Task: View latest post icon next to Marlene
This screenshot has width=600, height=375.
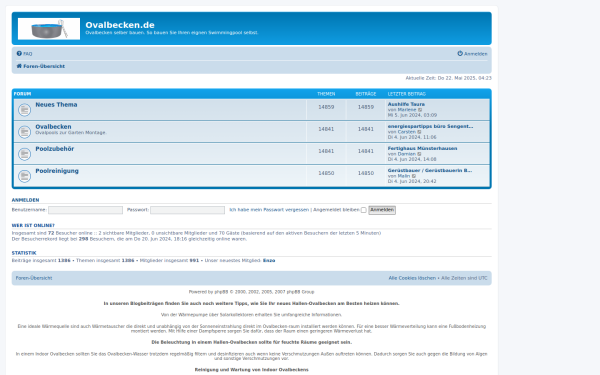Action: [420, 110]
